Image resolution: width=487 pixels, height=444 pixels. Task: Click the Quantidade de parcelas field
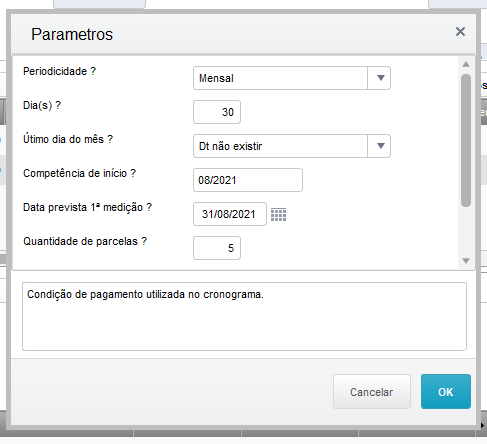[217, 248]
